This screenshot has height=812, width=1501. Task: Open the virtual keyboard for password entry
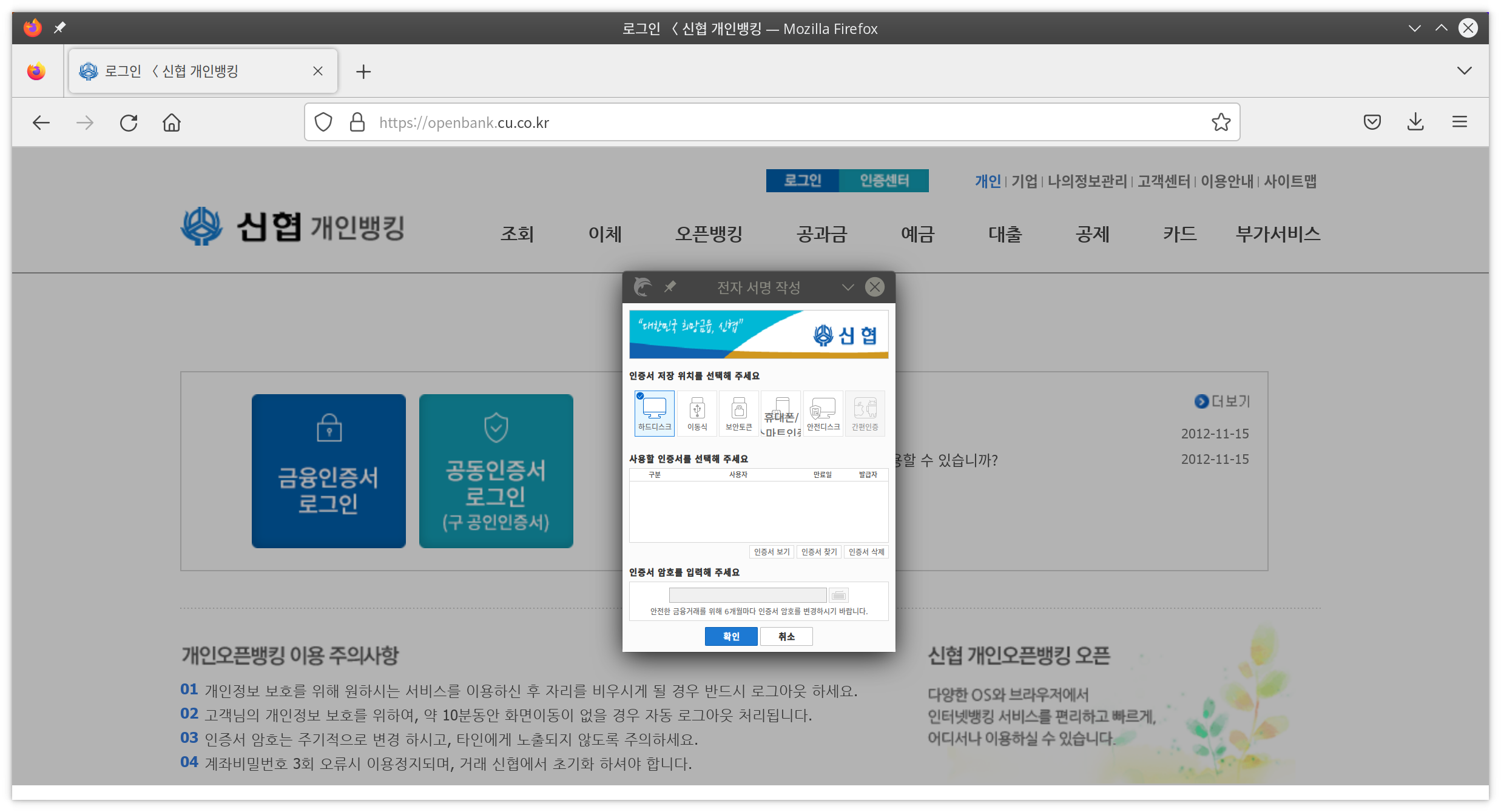click(x=838, y=595)
